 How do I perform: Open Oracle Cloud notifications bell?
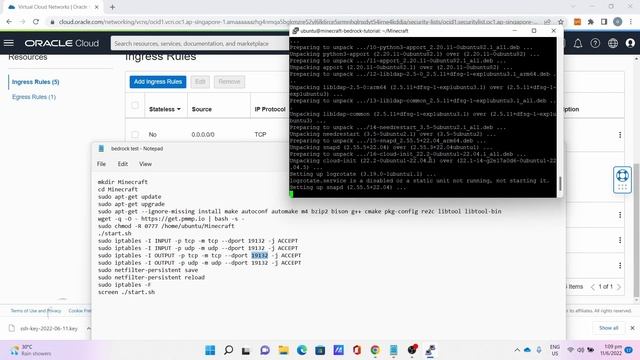pos(578,43)
